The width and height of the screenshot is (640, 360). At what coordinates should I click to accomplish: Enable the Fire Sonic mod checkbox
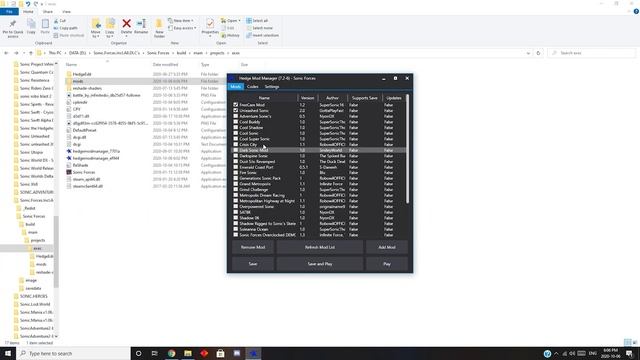click(x=236, y=173)
